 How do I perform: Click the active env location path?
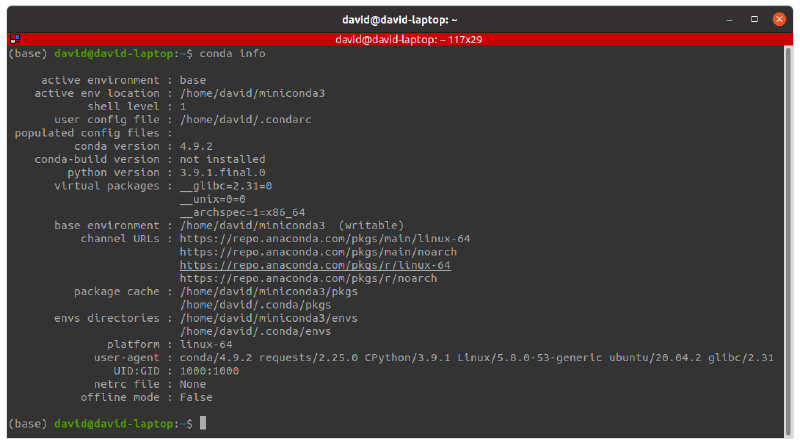coord(252,93)
